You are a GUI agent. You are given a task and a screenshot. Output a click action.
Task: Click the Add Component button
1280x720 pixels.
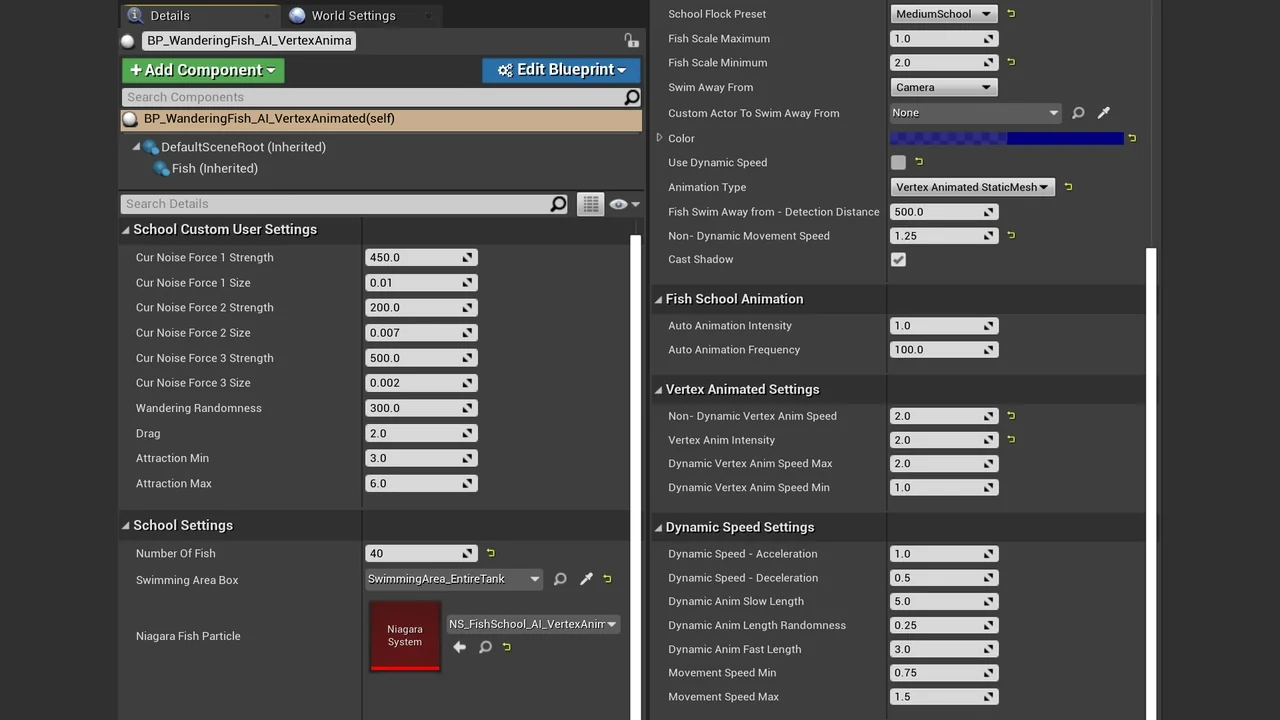click(x=202, y=71)
